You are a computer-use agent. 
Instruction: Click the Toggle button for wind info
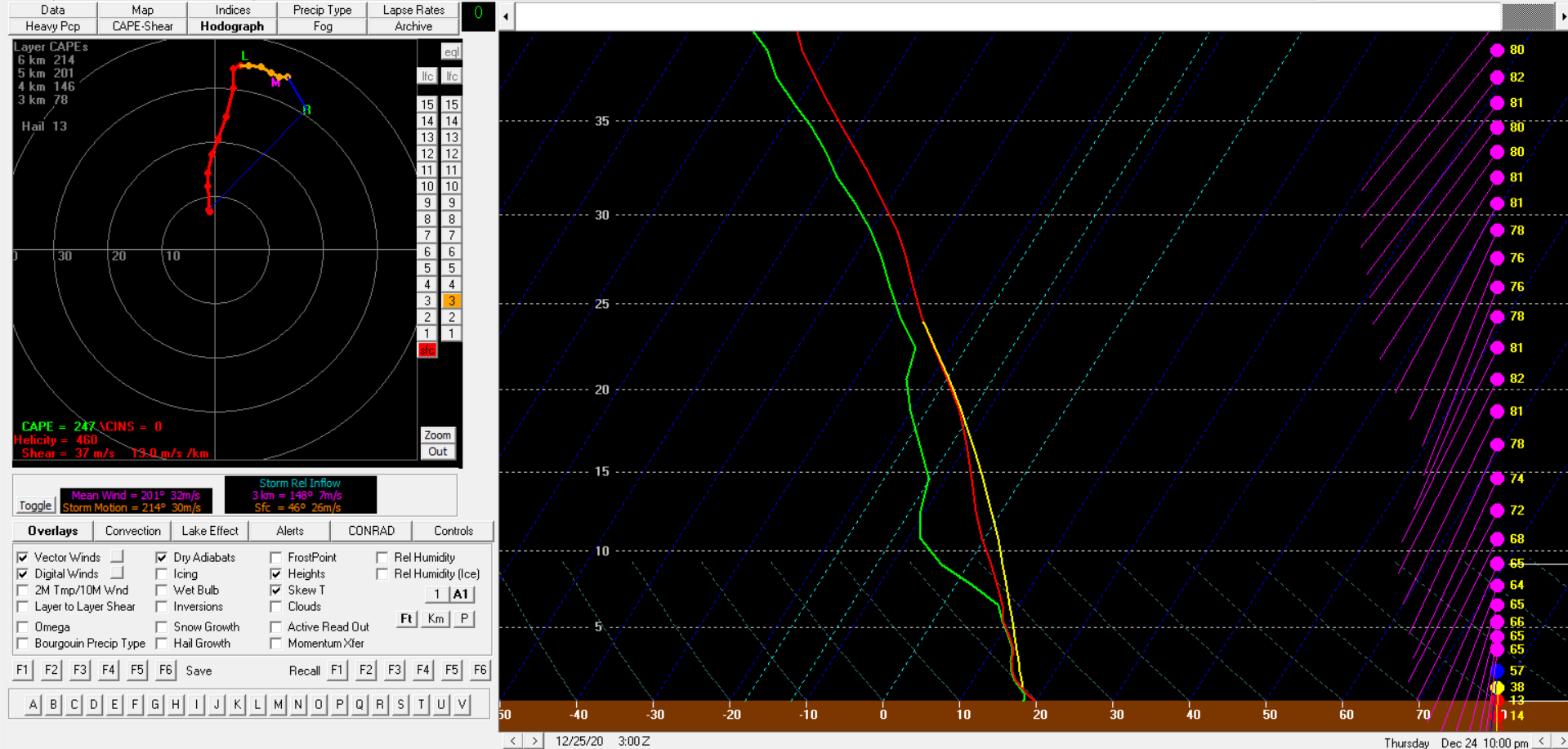(x=35, y=506)
